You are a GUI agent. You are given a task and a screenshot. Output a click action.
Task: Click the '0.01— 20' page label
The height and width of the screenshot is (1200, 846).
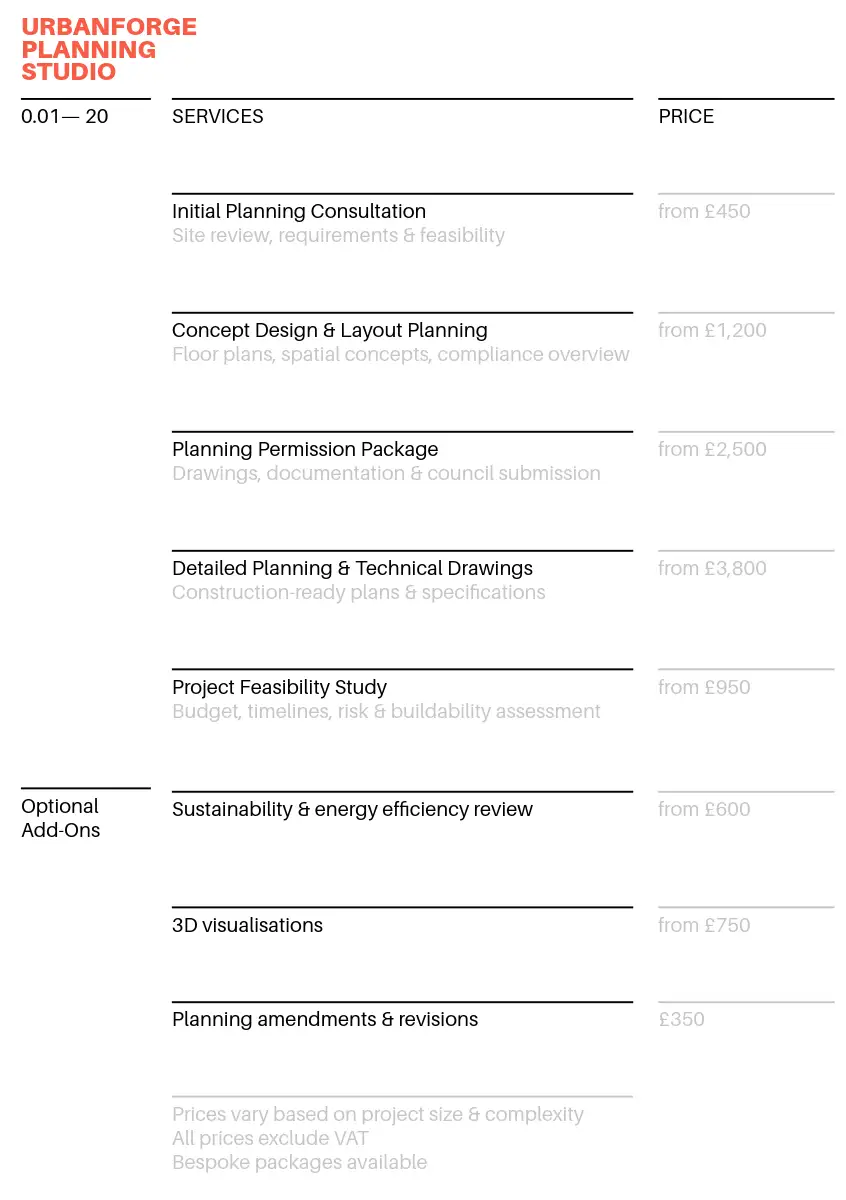click(65, 117)
